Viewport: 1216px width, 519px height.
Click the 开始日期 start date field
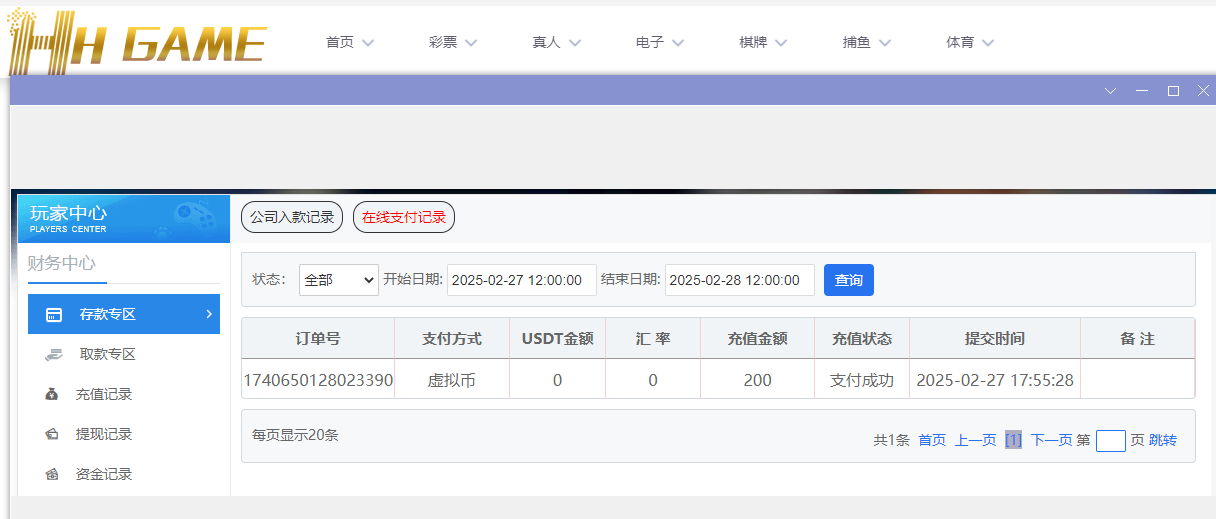pyautogui.click(x=521, y=280)
